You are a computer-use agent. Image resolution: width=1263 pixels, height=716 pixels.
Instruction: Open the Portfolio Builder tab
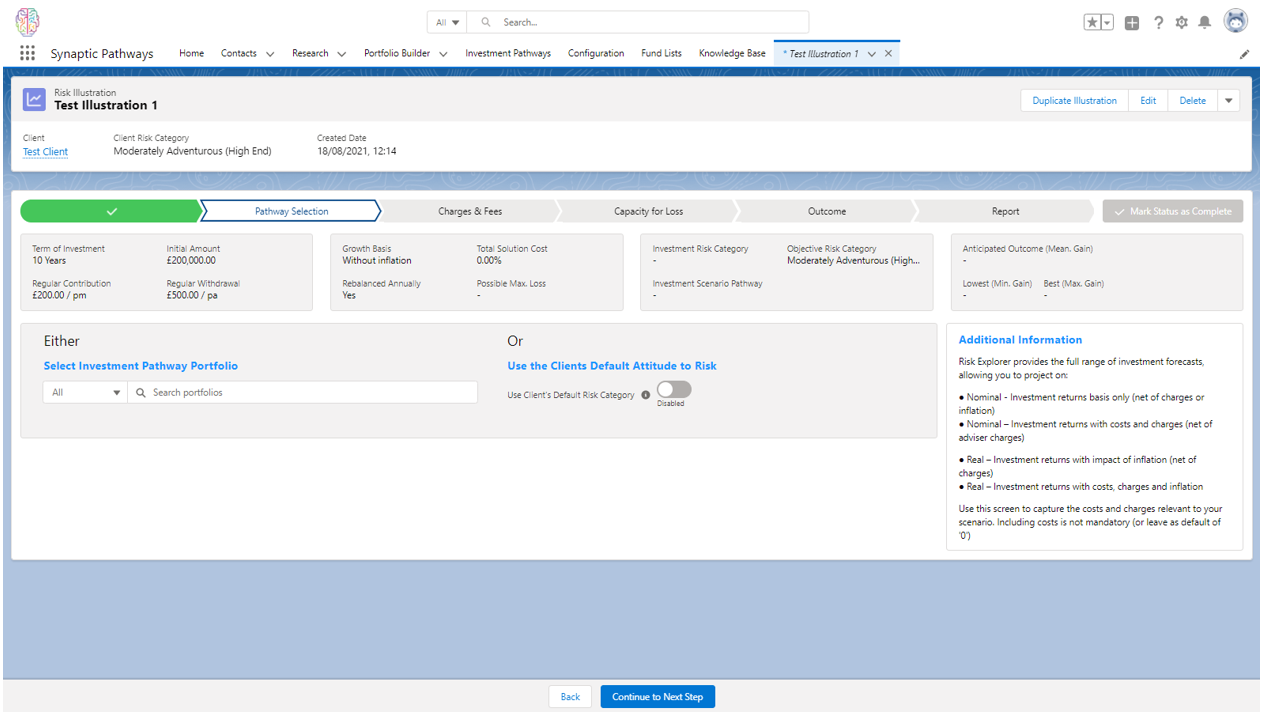coord(397,54)
